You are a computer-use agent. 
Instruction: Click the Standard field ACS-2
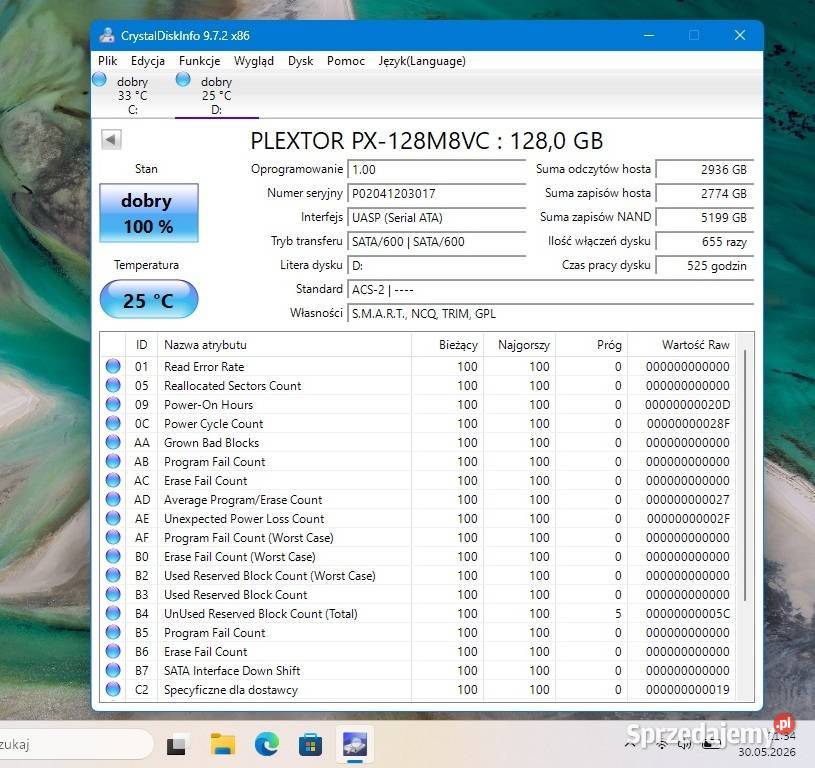[550, 289]
